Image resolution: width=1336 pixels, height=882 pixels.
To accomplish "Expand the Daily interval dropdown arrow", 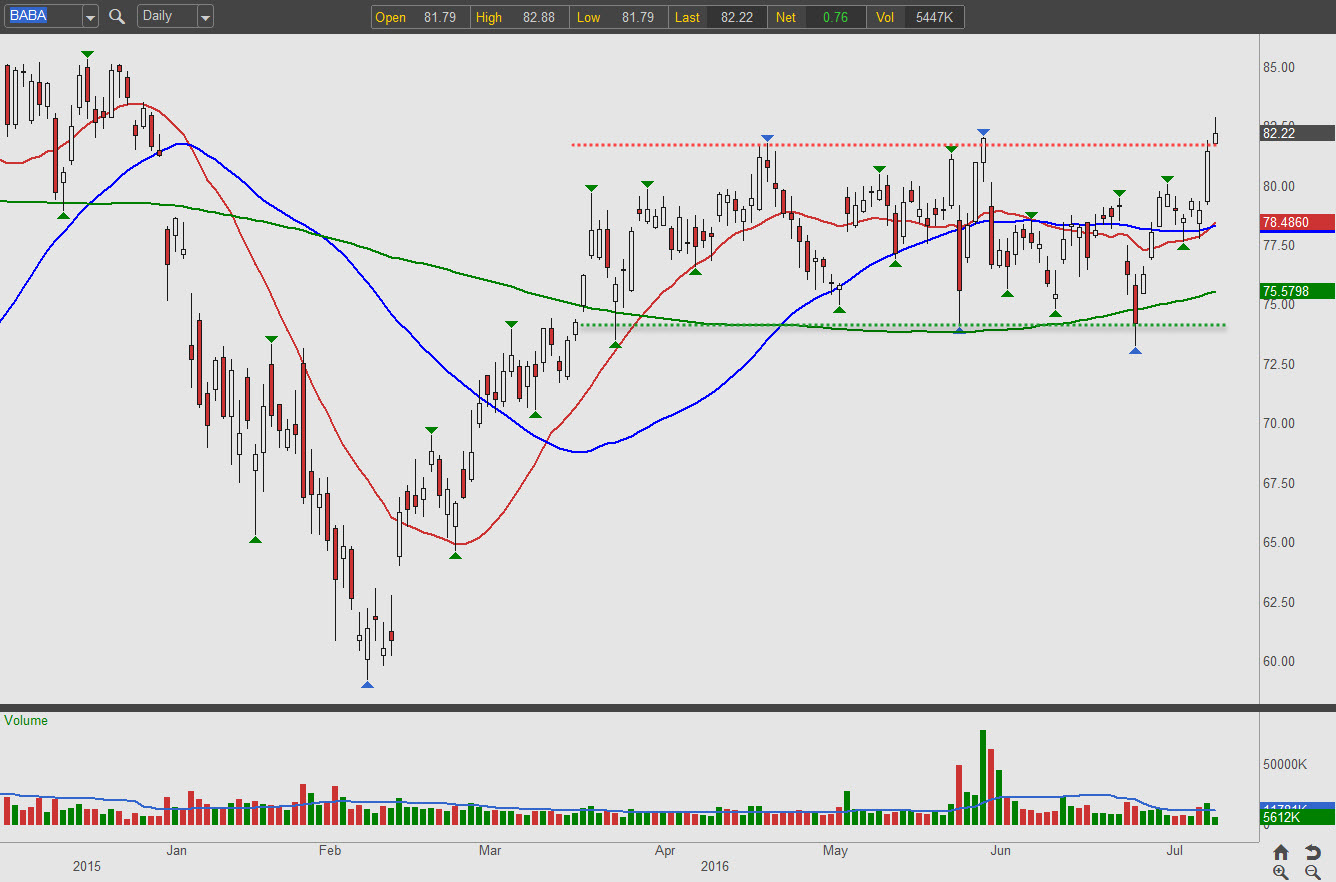I will (x=205, y=17).
